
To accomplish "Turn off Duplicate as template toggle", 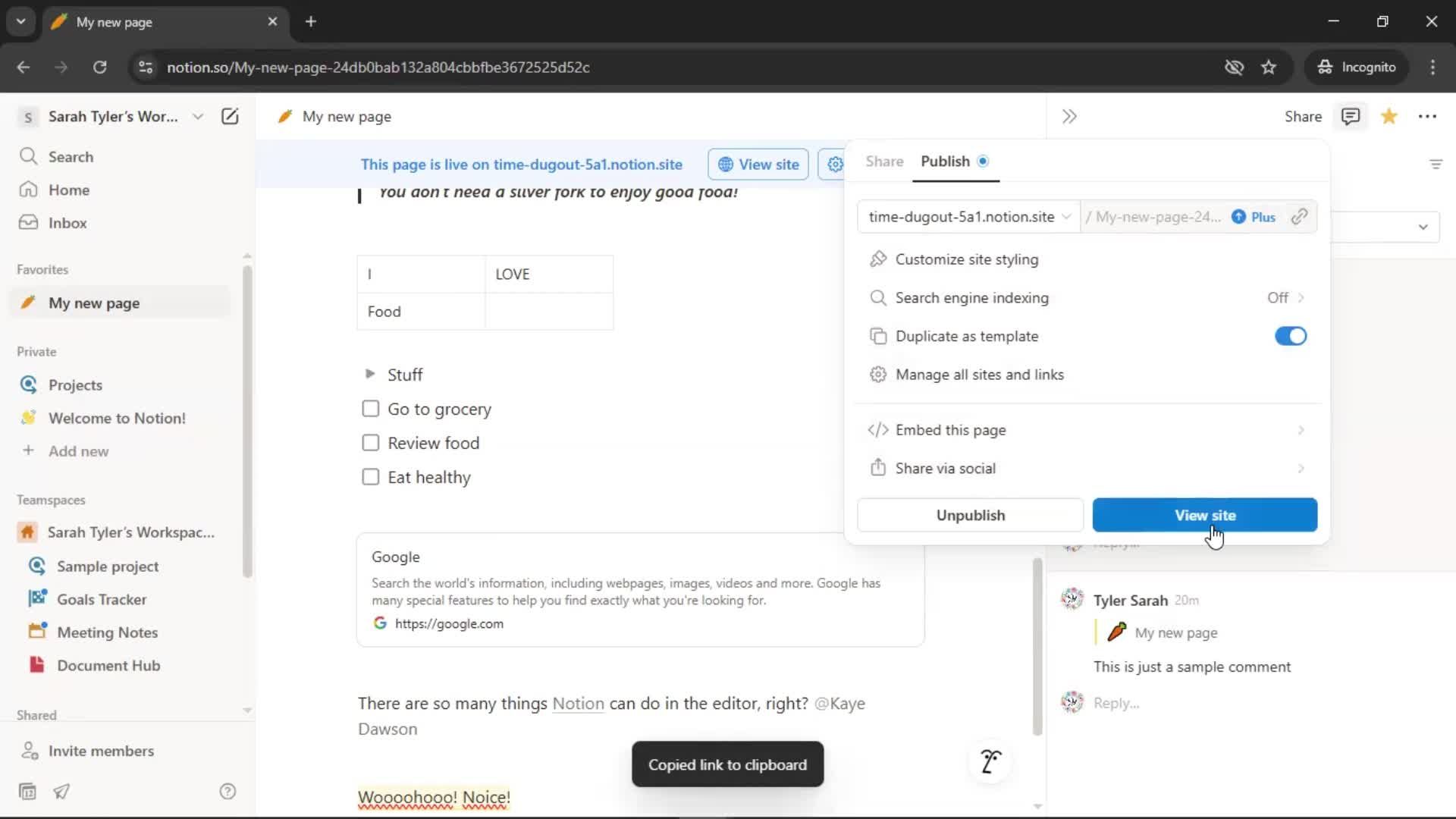I will point(1291,336).
